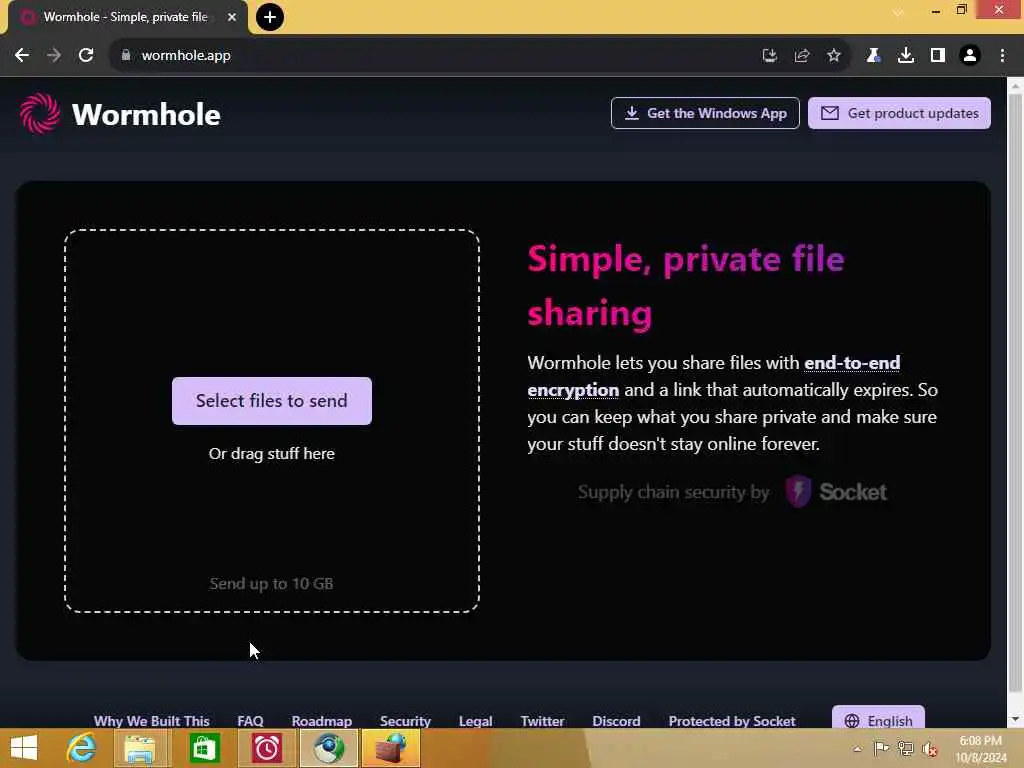
Task: Open the Twitter footer link
Action: [542, 720]
